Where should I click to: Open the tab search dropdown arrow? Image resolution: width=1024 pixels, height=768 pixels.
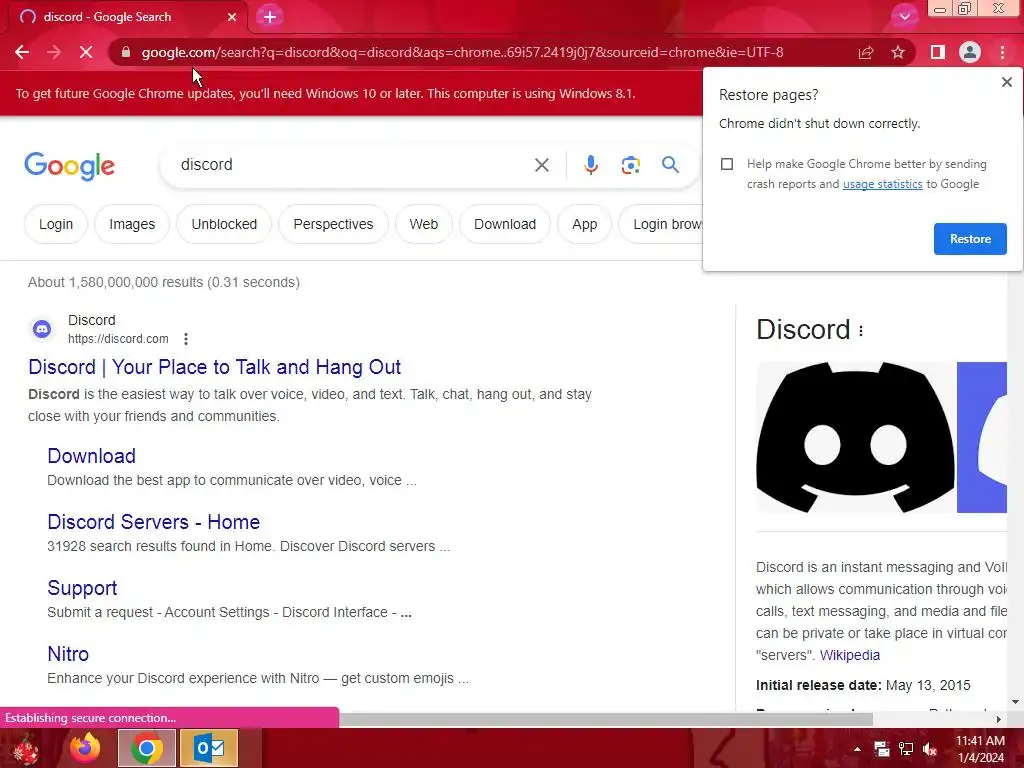pos(904,16)
